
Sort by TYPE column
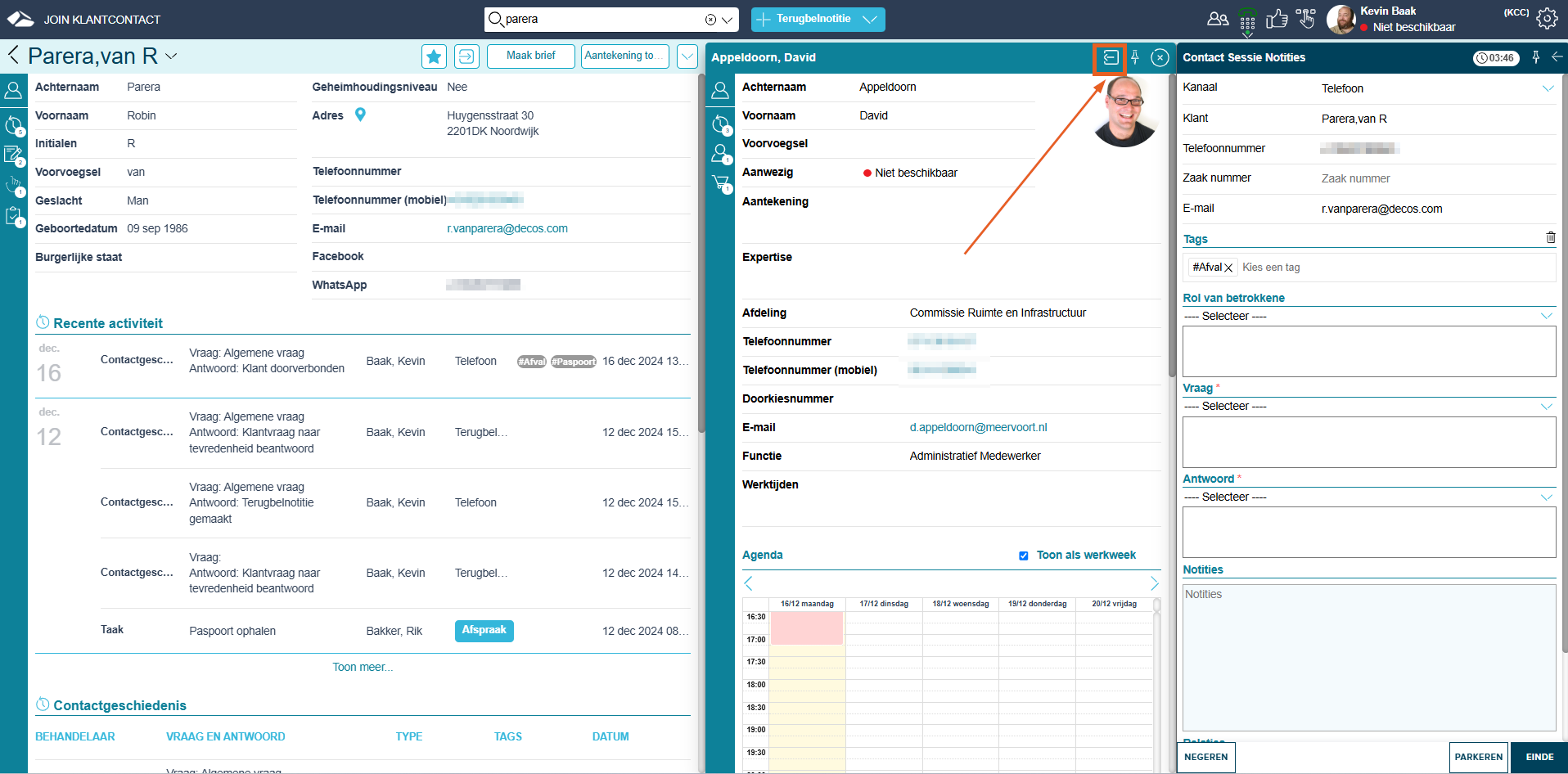[x=409, y=736]
